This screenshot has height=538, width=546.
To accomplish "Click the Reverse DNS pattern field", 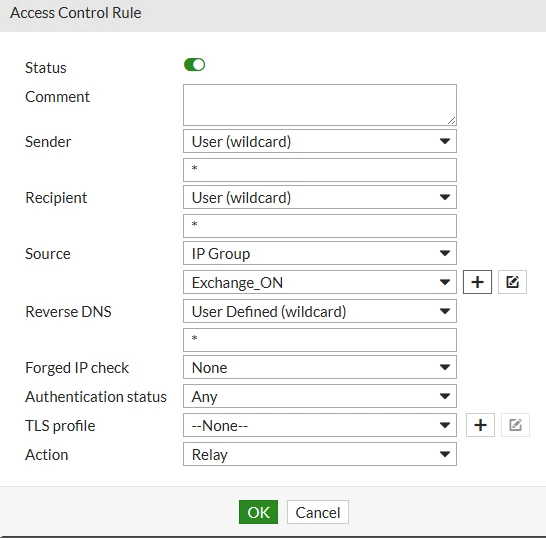I will (x=320, y=340).
